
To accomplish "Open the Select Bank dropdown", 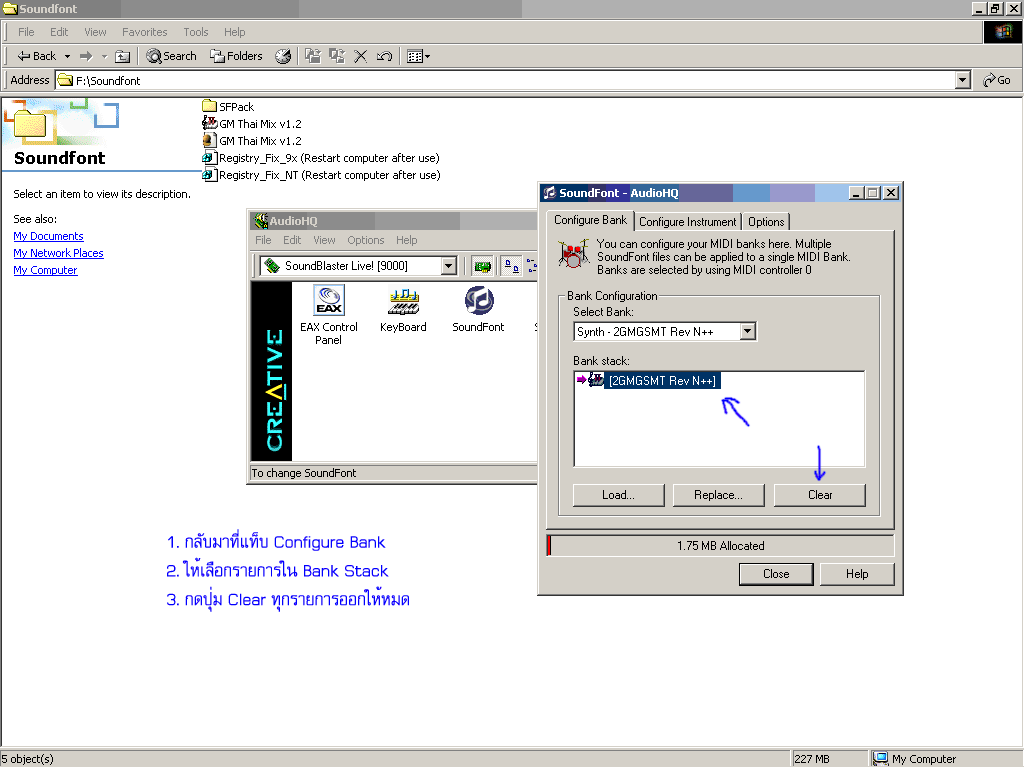I will click(x=748, y=331).
